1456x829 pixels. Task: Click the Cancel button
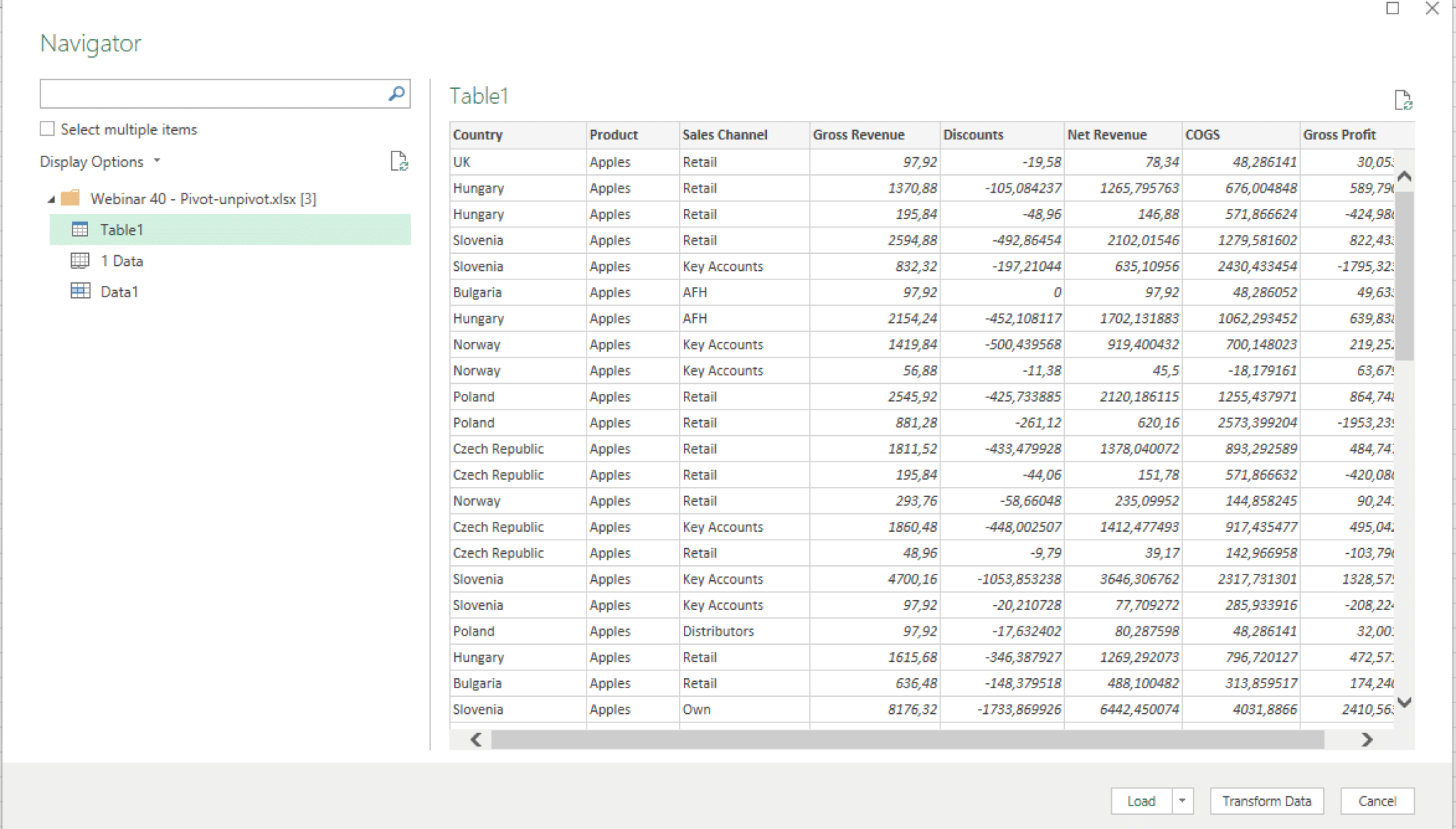click(x=1376, y=801)
